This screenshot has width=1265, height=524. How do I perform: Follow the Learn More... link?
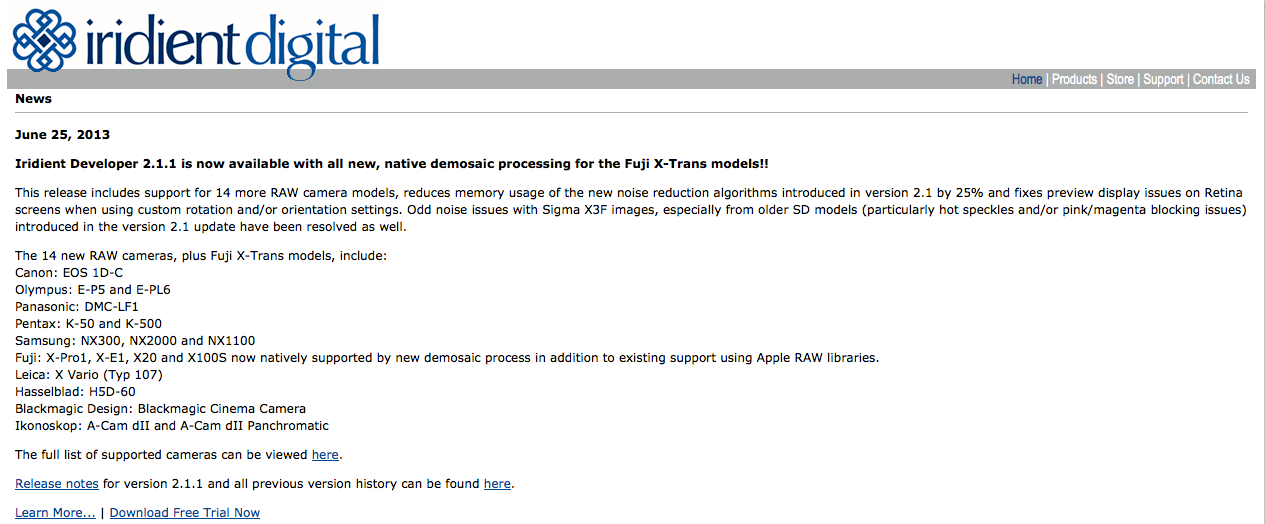55,512
